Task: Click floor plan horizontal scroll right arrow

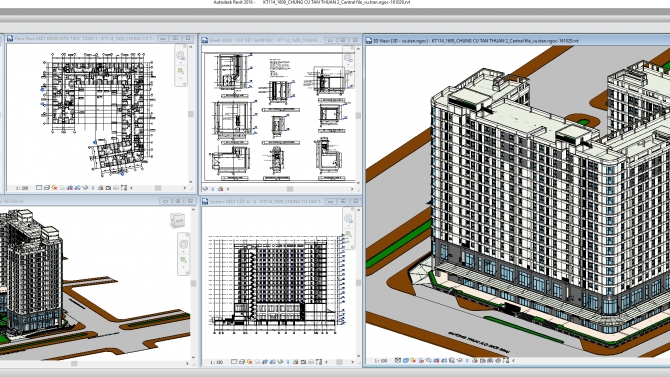Action: [185, 188]
